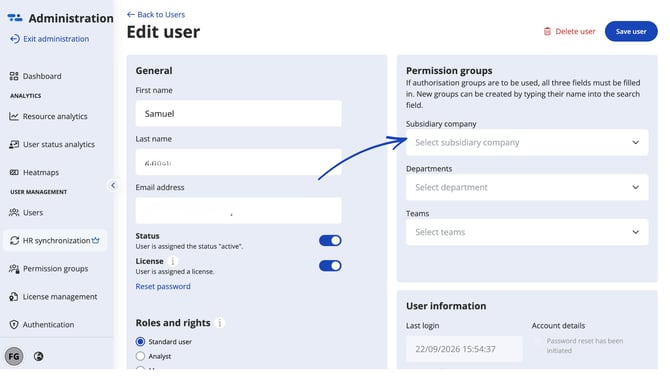
Task: Click the Users people icon
Action: tap(14, 212)
